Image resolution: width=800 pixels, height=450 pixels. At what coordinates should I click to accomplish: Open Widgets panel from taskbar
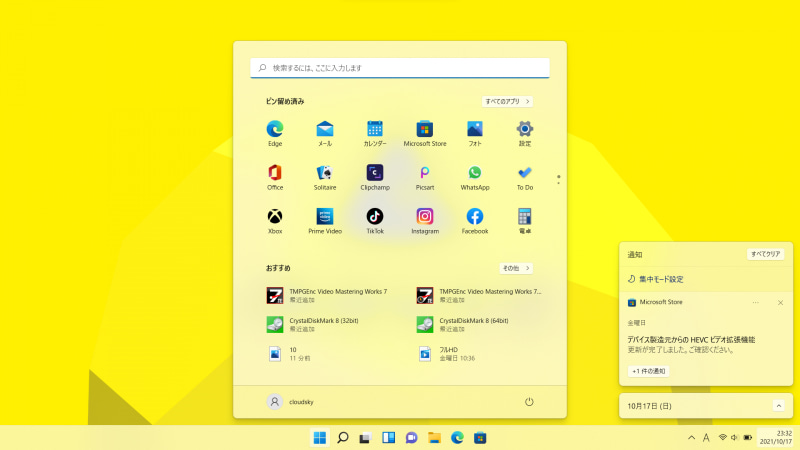[x=388, y=438]
